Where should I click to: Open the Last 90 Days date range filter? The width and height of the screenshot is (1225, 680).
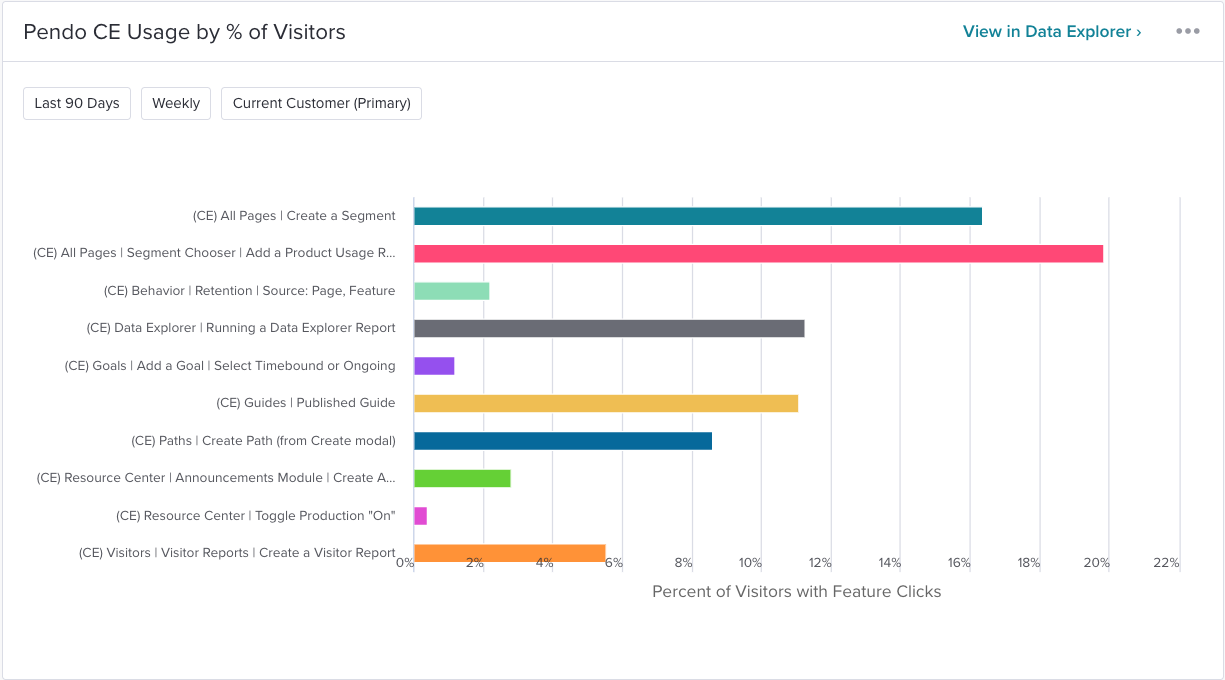[77, 103]
